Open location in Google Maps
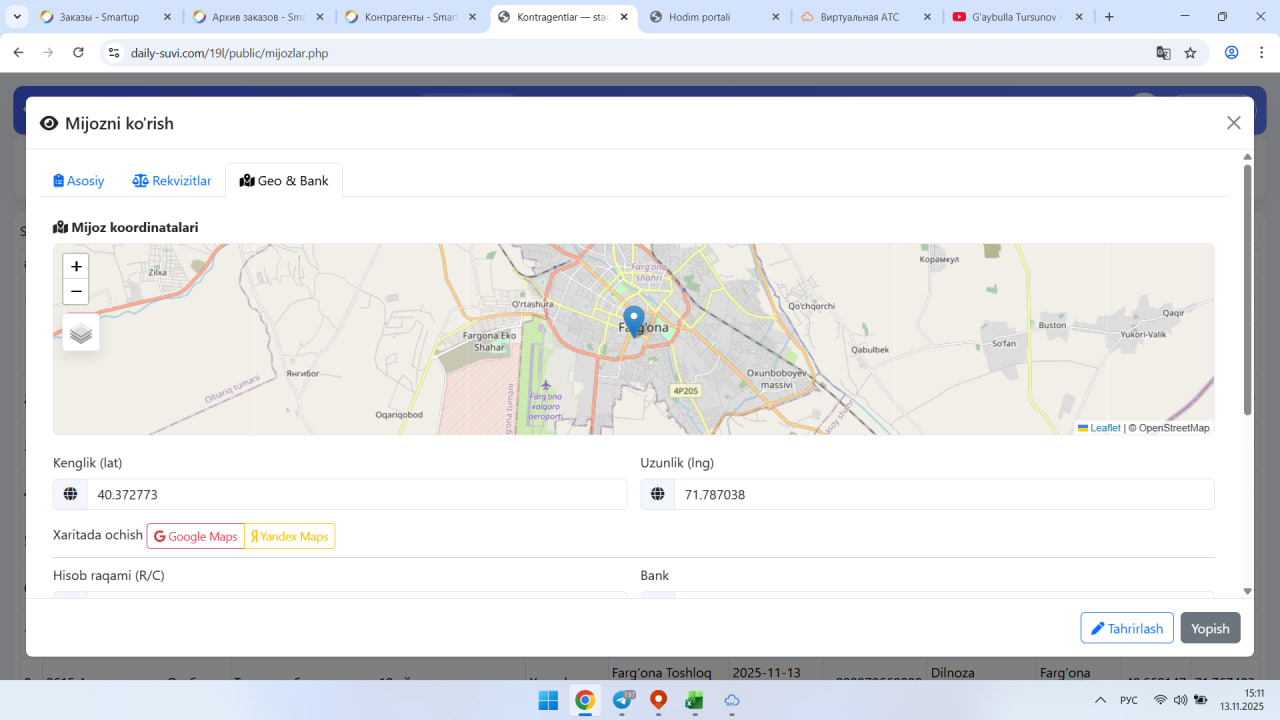Viewport: 1280px width, 720px height. 196,537
